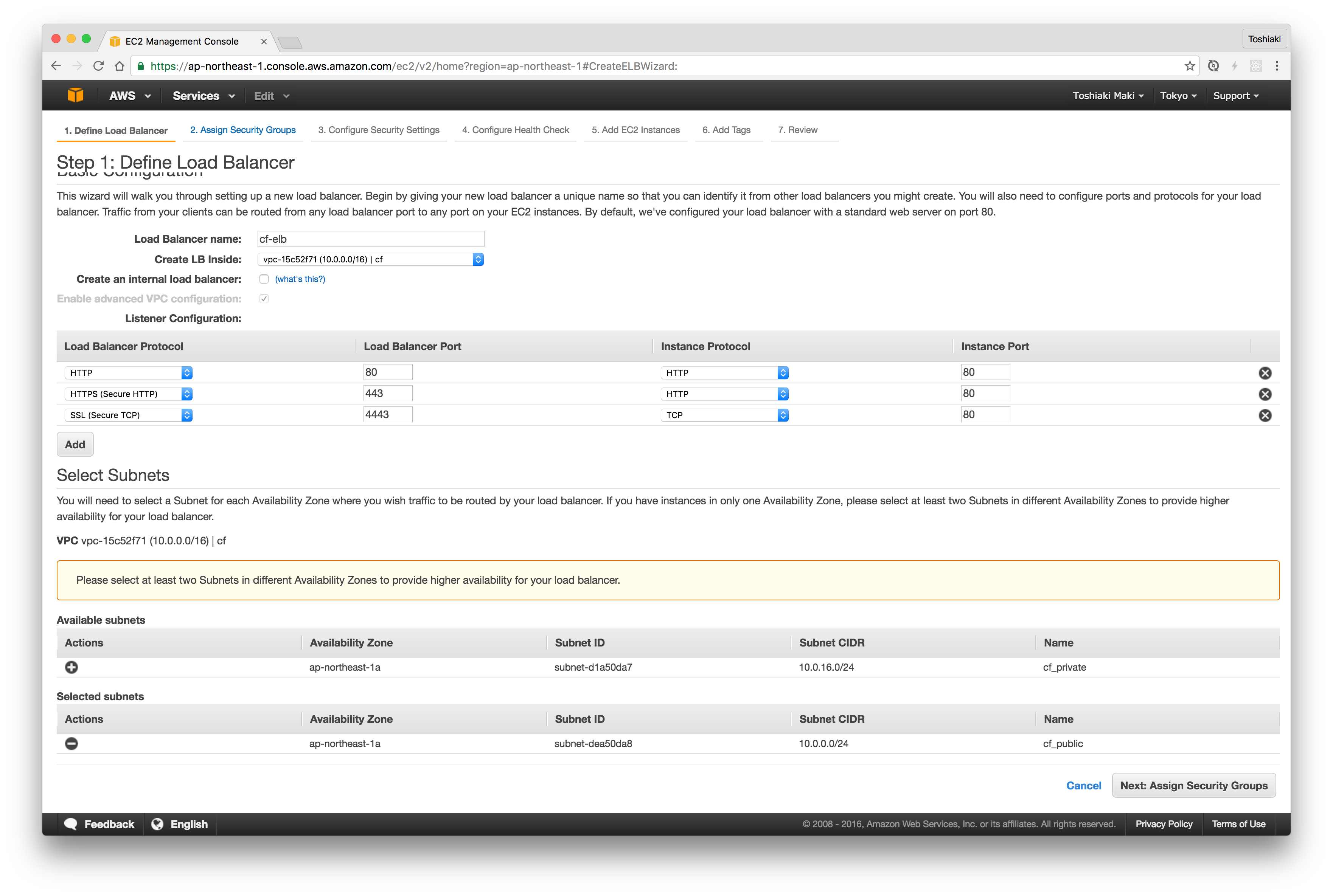Viewport: 1333px width, 896px height.
Task: Open the Terms of Use link
Action: 1238,823
